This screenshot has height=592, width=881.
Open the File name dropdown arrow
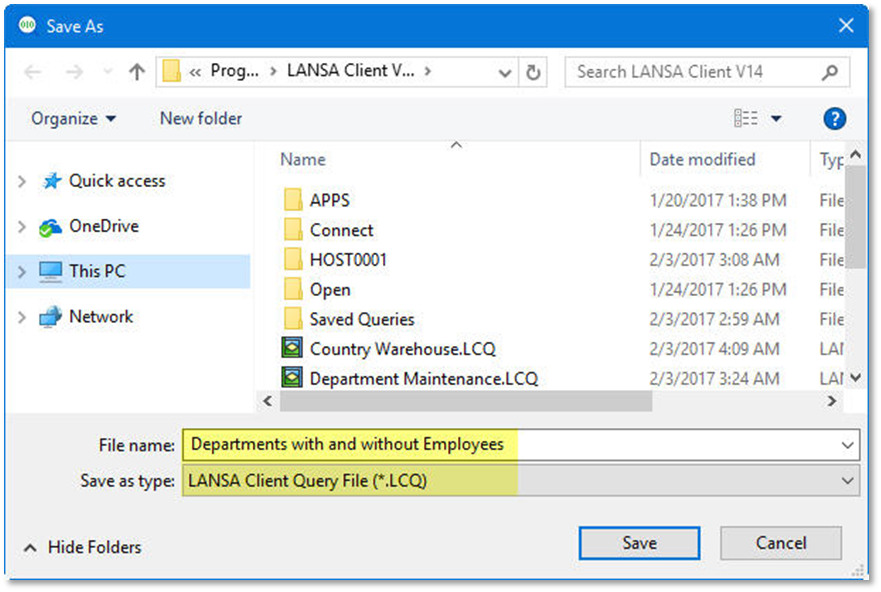[x=848, y=444]
